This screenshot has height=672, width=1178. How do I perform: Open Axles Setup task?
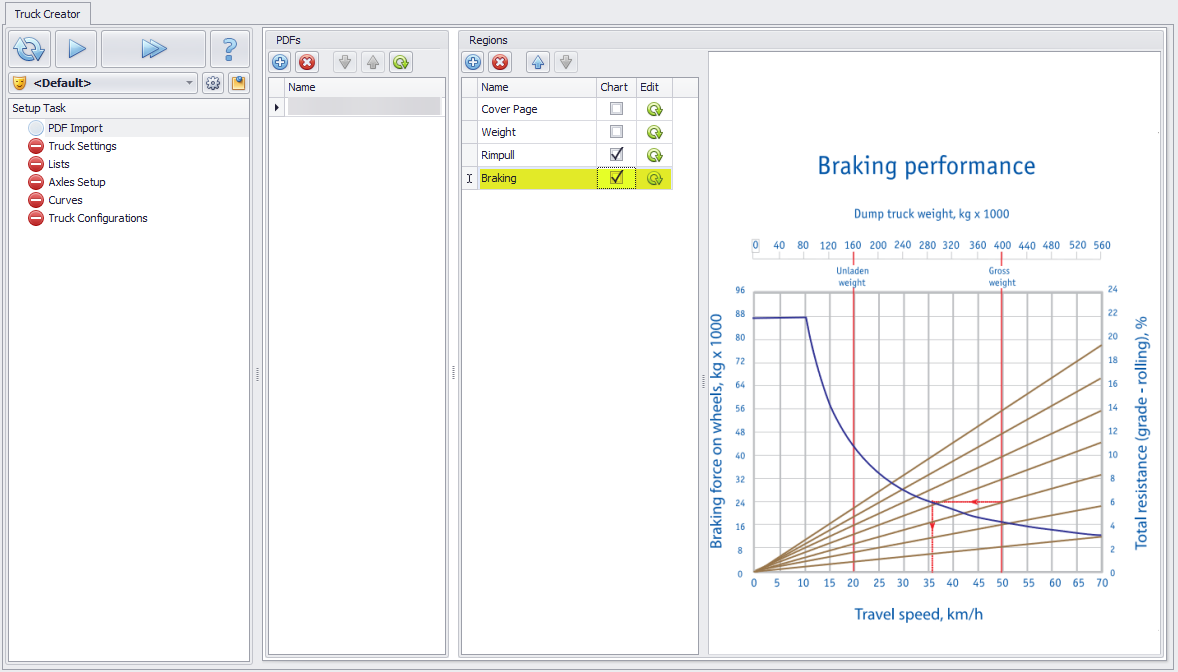tap(76, 182)
